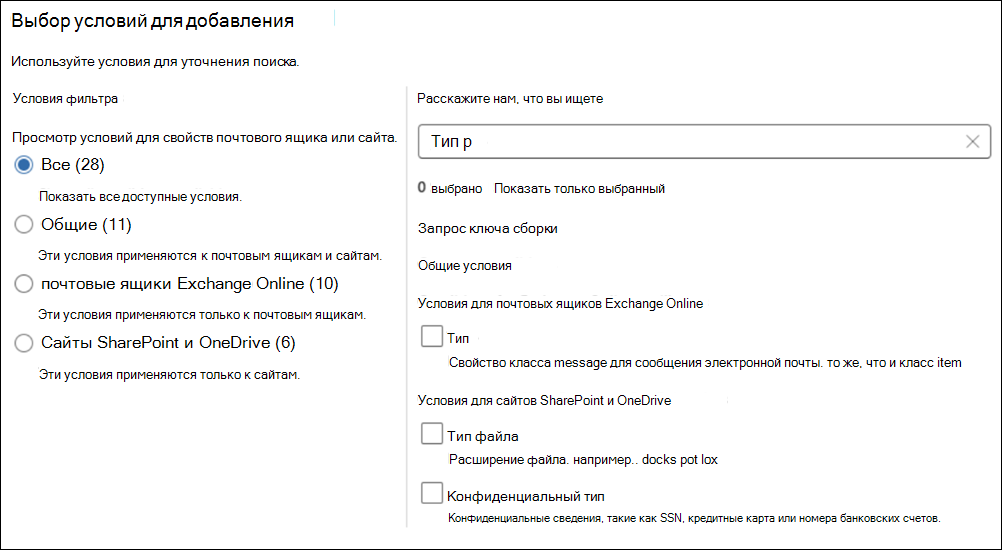This screenshot has width=1002, height=550.
Task: Click description 'Конфиденциальные сведения, такие как SSN'
Action: click(566, 518)
